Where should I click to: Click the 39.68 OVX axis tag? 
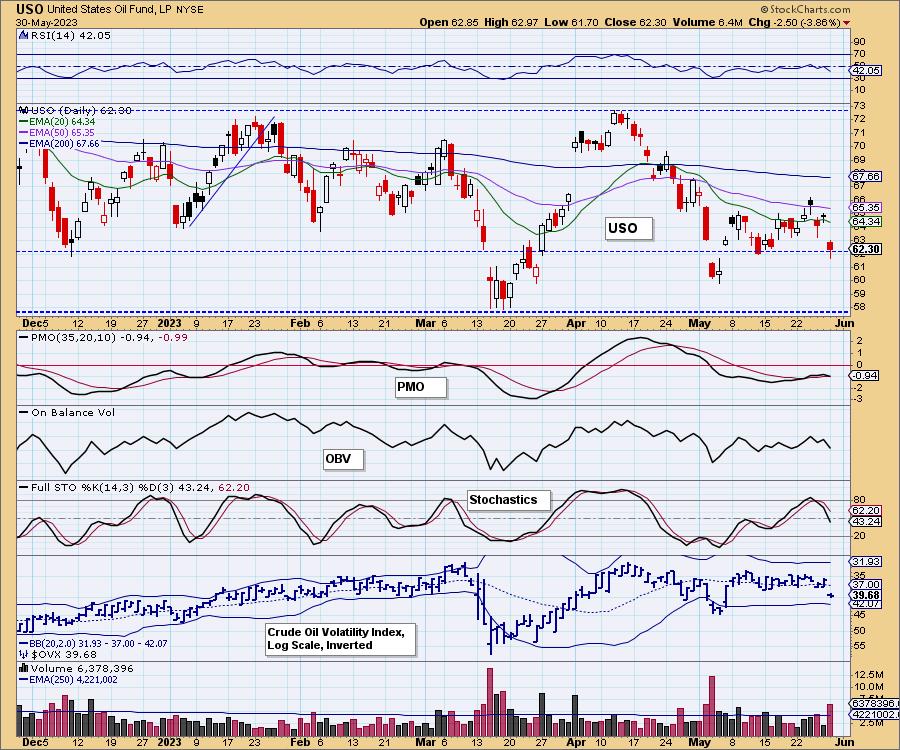tap(866, 595)
